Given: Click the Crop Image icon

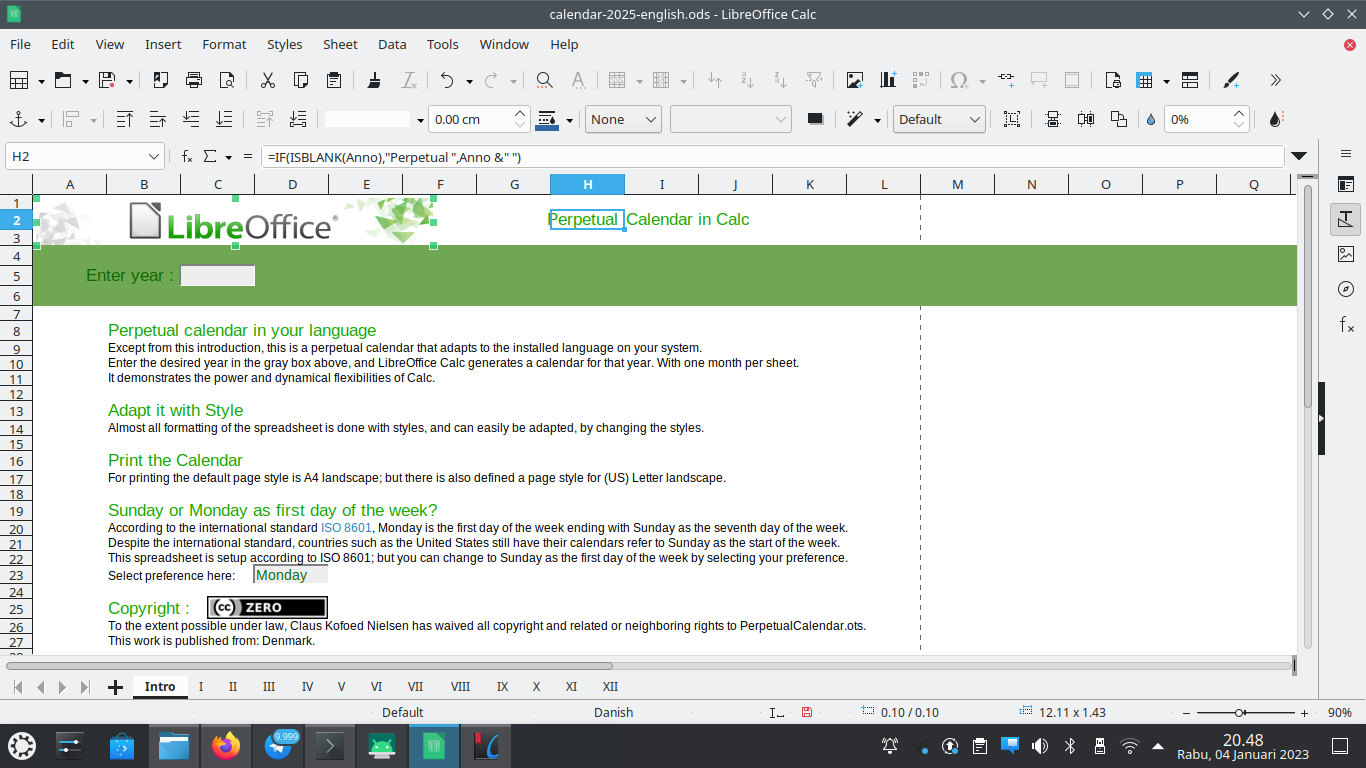Looking at the screenshot, I should (x=1012, y=119).
